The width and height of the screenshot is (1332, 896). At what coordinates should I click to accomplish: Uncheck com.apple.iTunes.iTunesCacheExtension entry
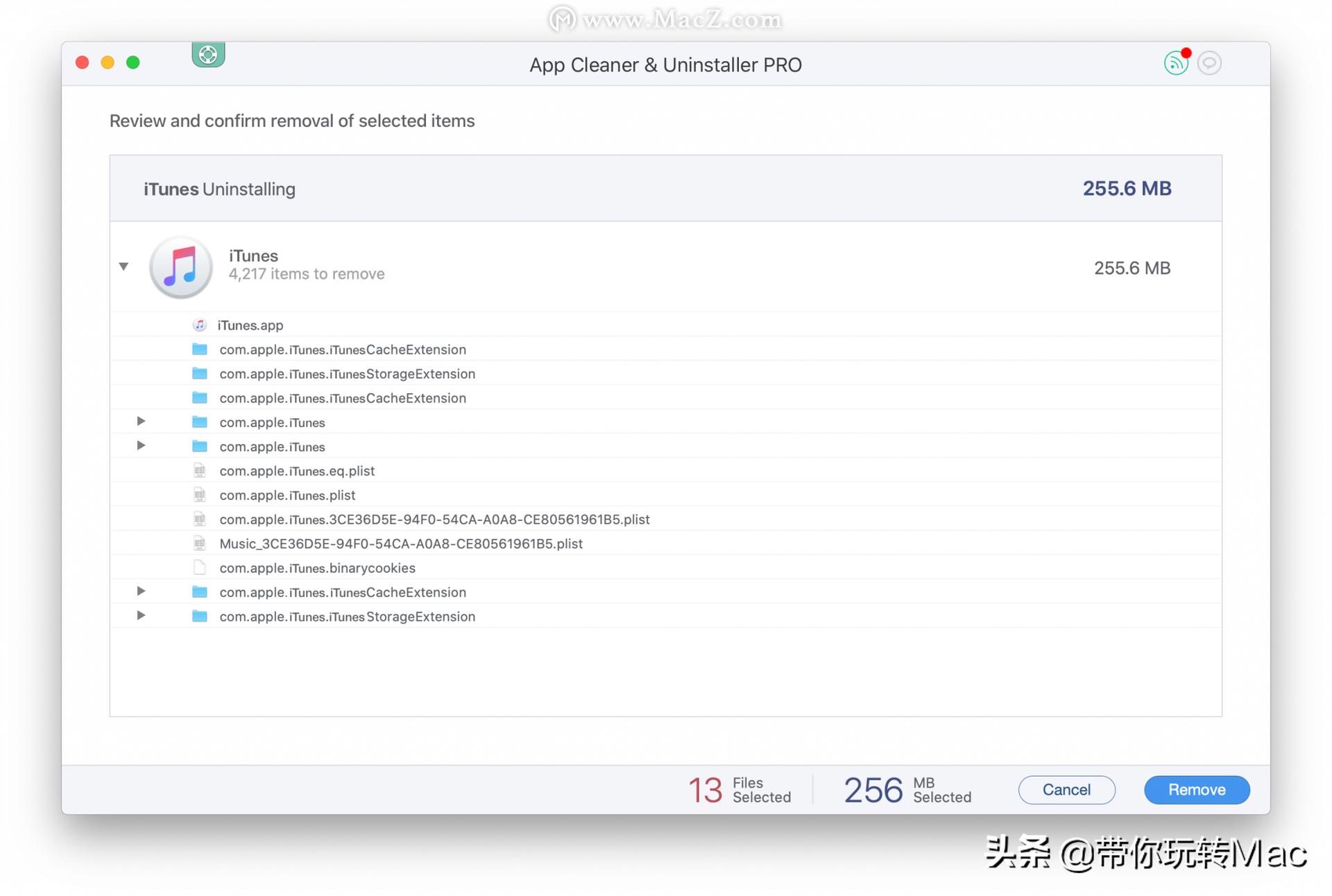(x=343, y=349)
